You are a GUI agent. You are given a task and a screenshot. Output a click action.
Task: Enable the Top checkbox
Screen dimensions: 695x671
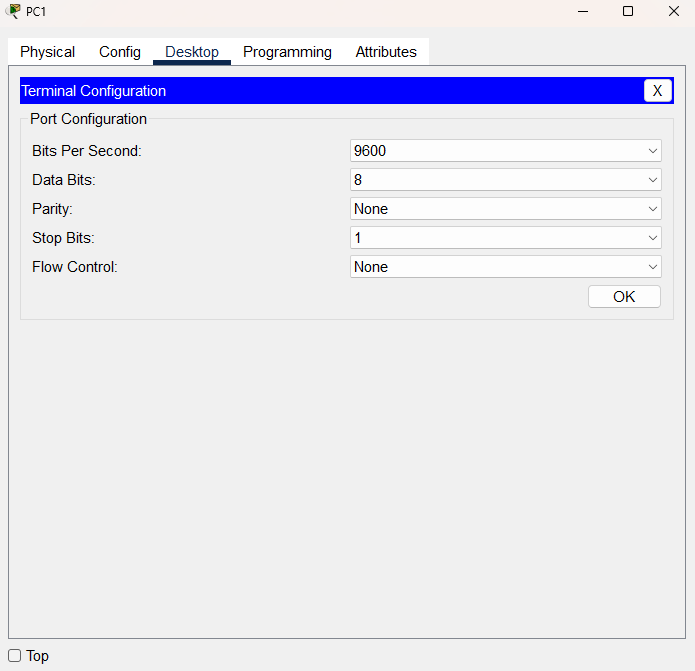click(15, 655)
